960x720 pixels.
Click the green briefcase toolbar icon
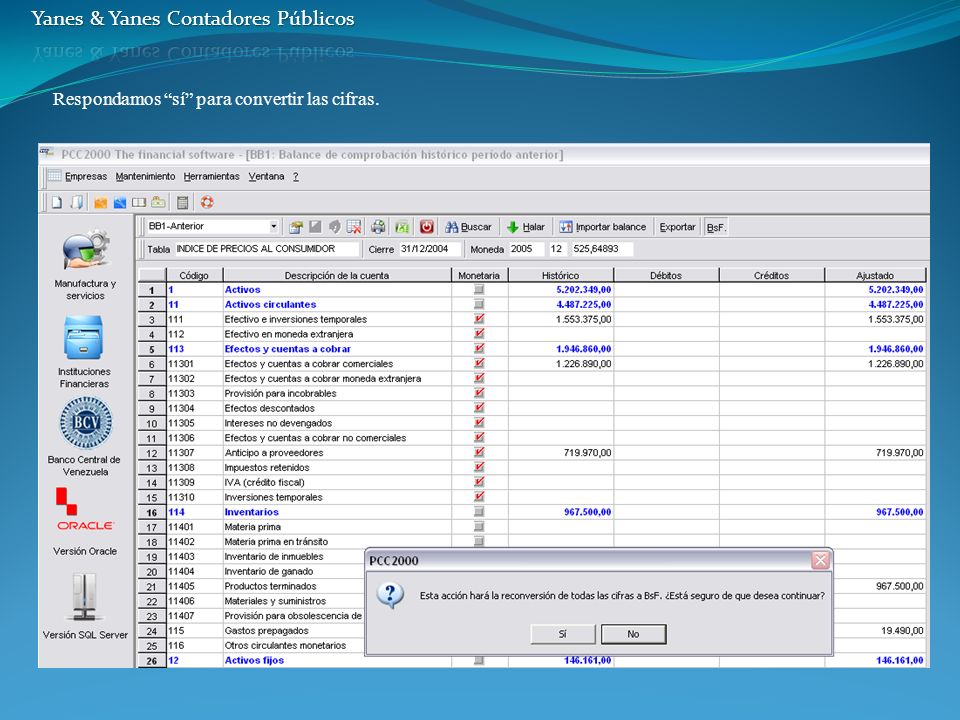tap(159, 202)
